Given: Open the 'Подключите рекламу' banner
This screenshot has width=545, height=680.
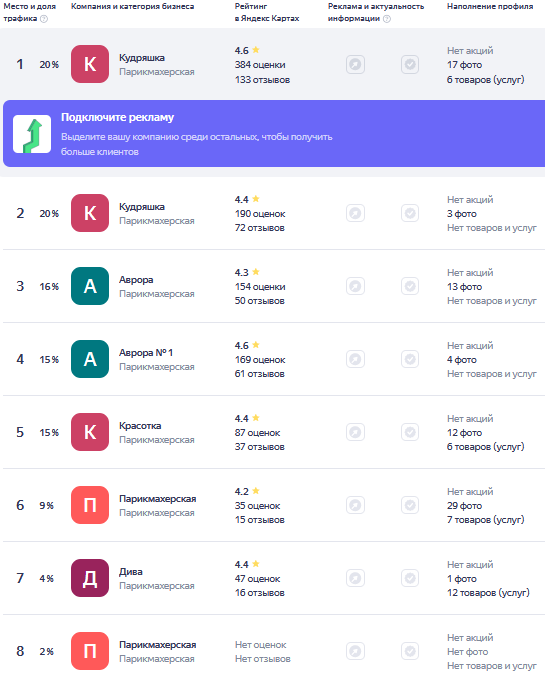Looking at the screenshot, I should (x=274, y=134).
